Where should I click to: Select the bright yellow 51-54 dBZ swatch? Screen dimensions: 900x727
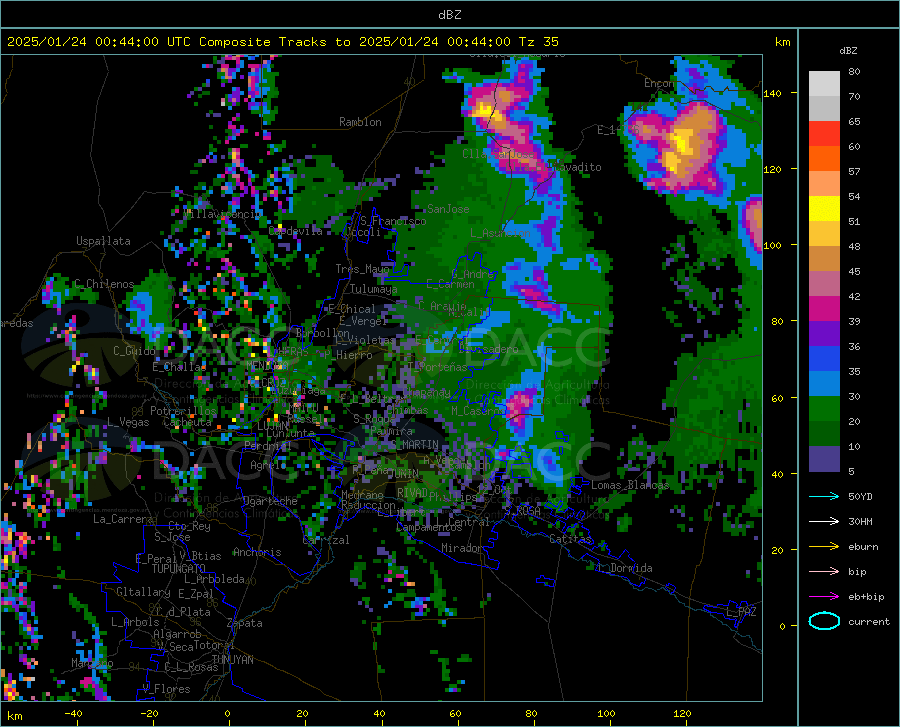824,209
